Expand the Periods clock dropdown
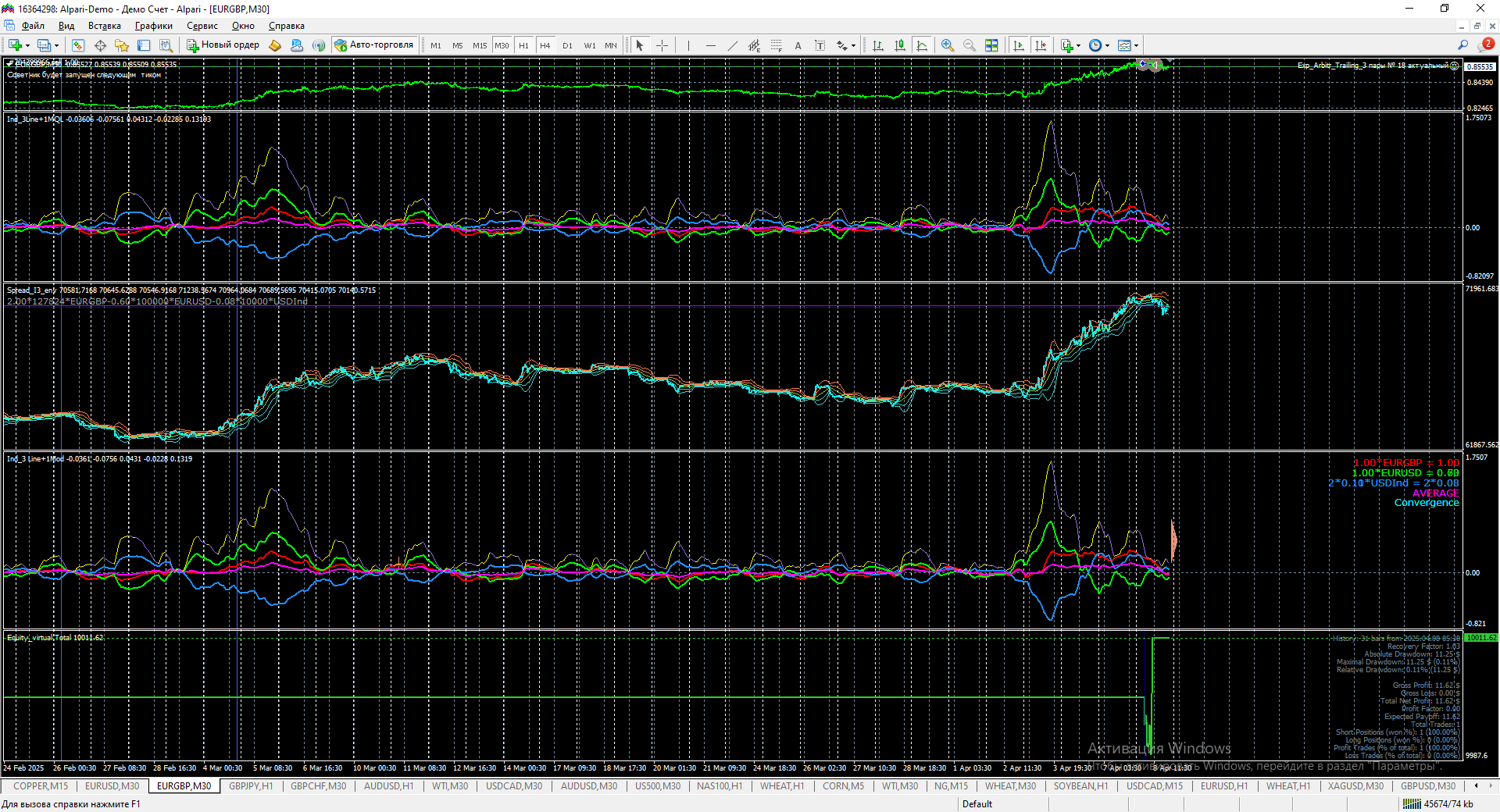The image size is (1500, 812). (1107, 45)
